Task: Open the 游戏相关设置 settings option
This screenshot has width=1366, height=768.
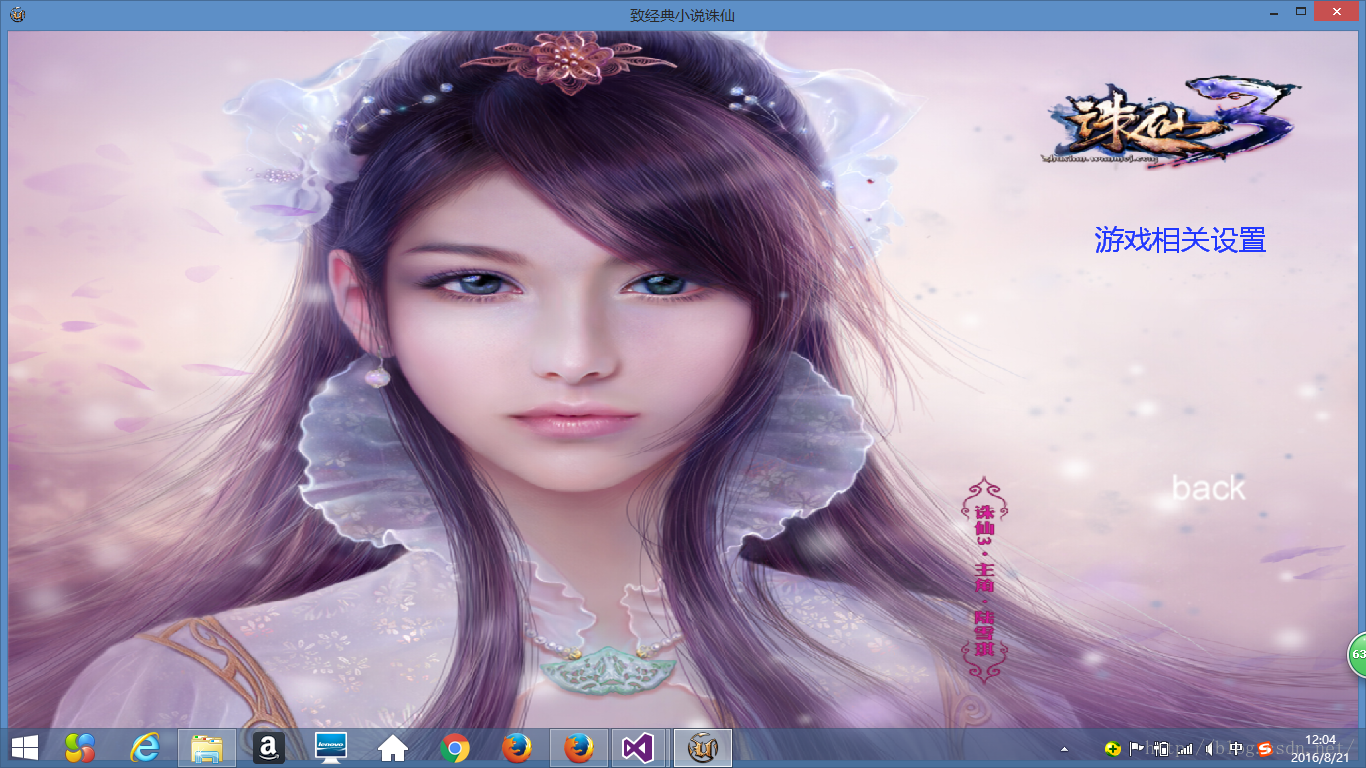Action: point(1180,240)
